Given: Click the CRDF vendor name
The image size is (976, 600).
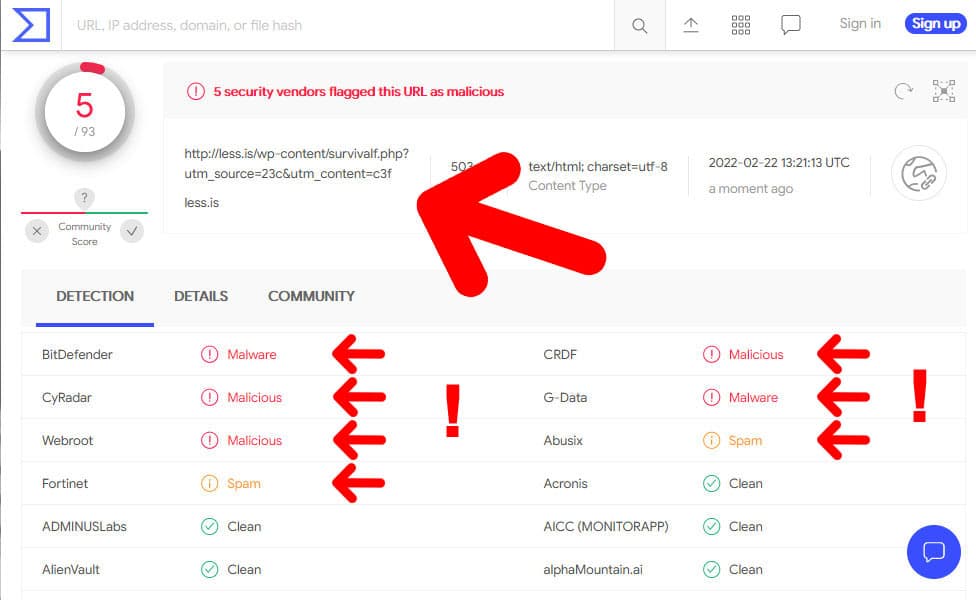Looking at the screenshot, I should point(560,354).
